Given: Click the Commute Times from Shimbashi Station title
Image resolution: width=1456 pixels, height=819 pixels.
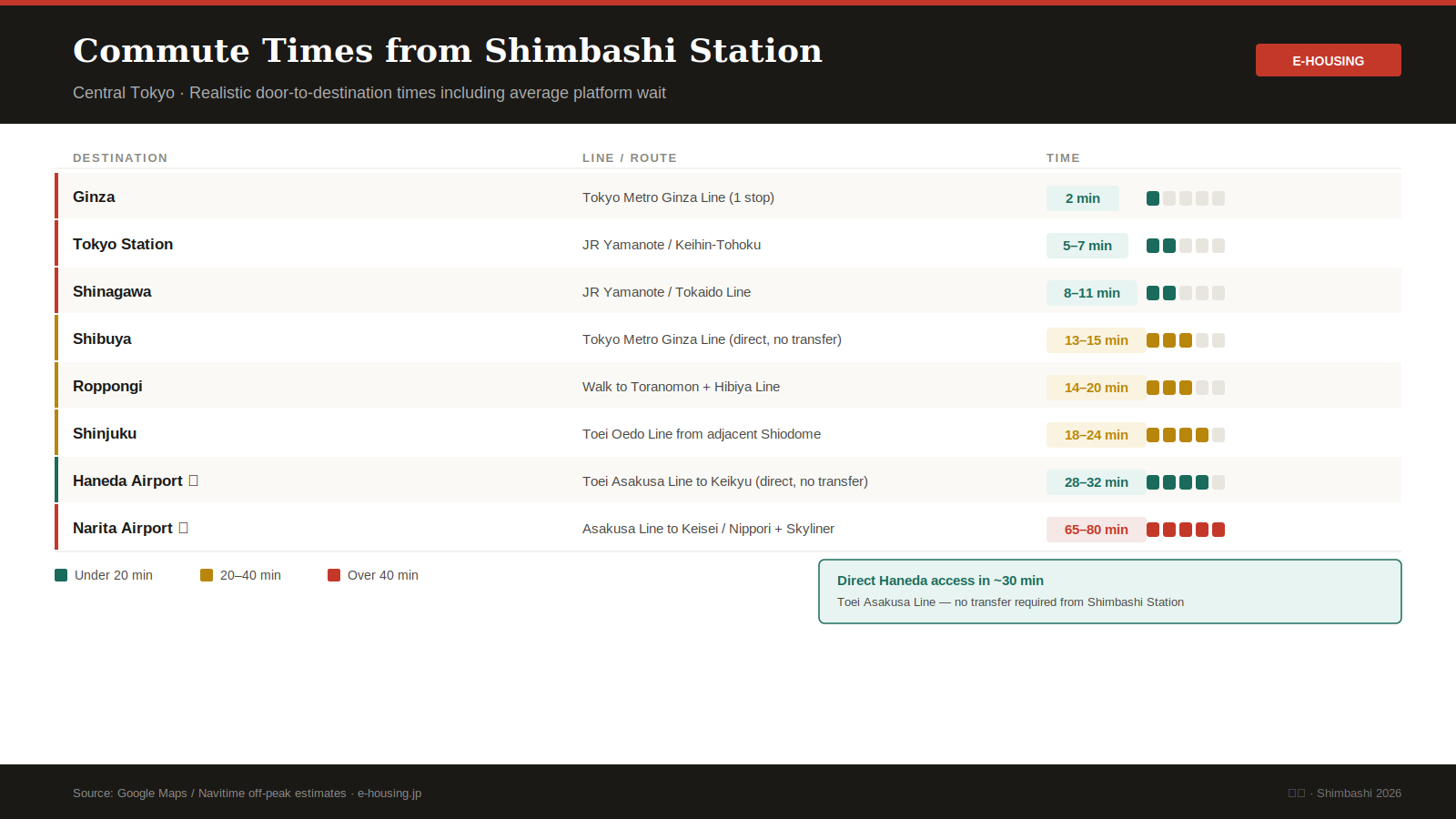Looking at the screenshot, I should (x=448, y=50).
